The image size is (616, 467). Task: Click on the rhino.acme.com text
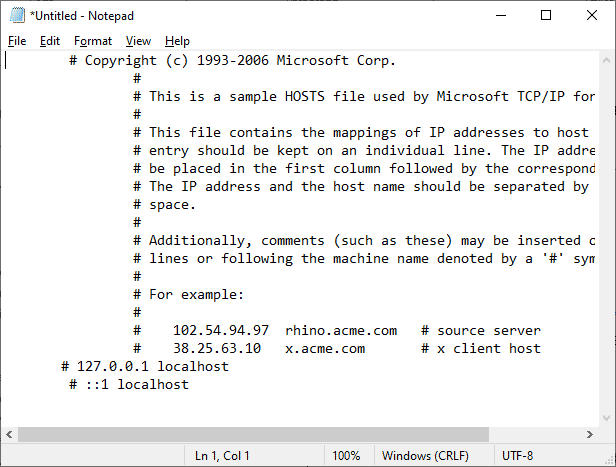341,330
